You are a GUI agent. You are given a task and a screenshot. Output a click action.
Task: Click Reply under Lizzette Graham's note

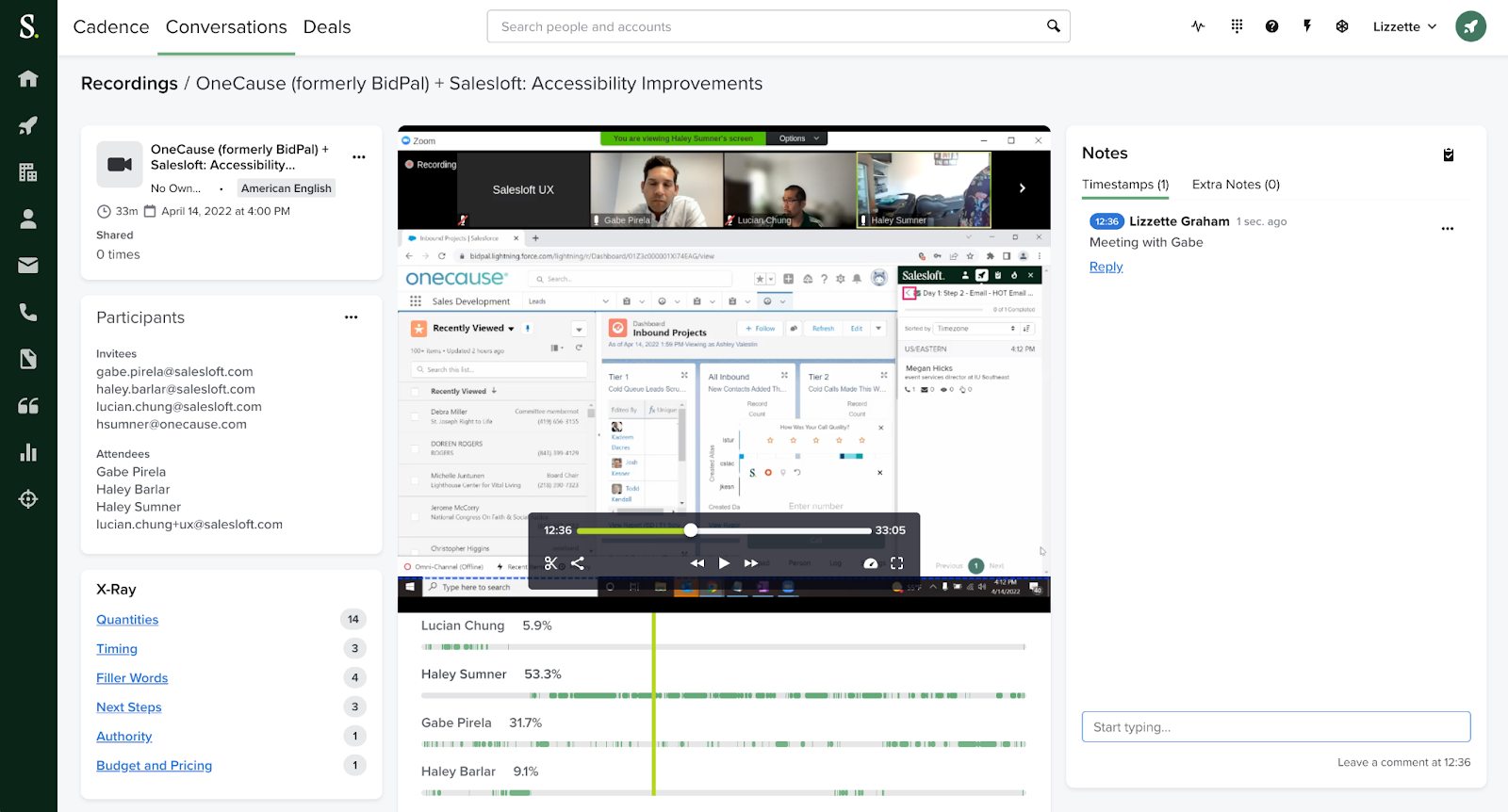[x=1106, y=267]
